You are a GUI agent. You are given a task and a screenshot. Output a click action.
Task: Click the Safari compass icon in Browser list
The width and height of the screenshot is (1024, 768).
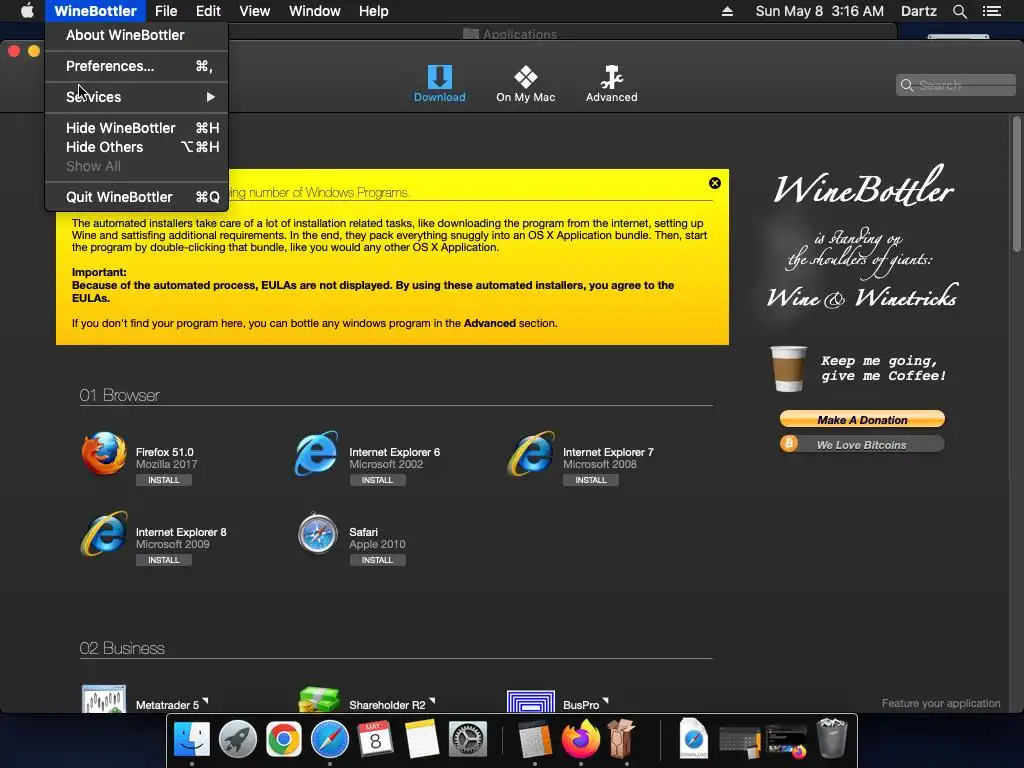[x=317, y=534]
